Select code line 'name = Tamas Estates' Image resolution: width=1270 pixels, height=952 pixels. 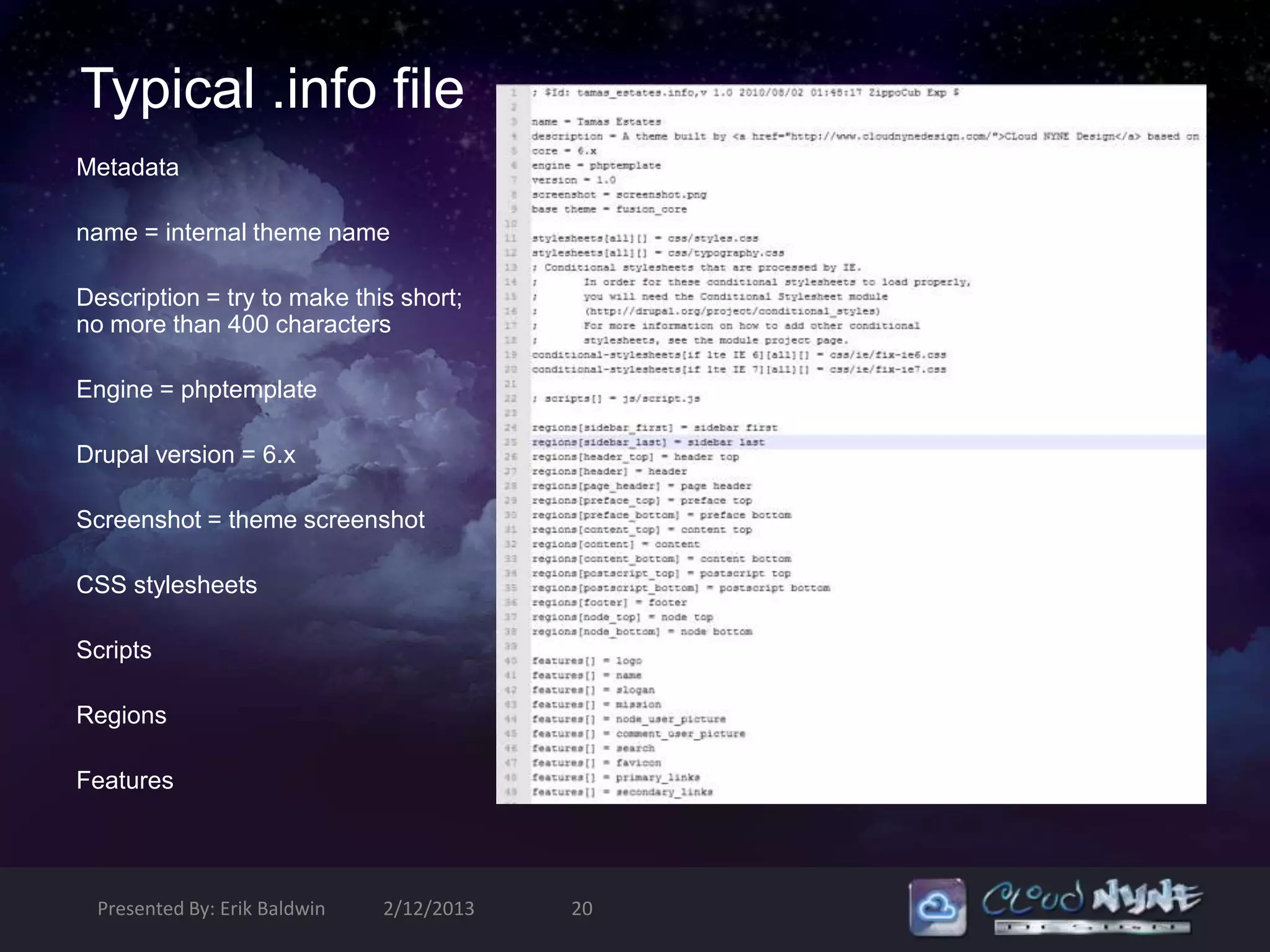pyautogui.click(x=596, y=121)
